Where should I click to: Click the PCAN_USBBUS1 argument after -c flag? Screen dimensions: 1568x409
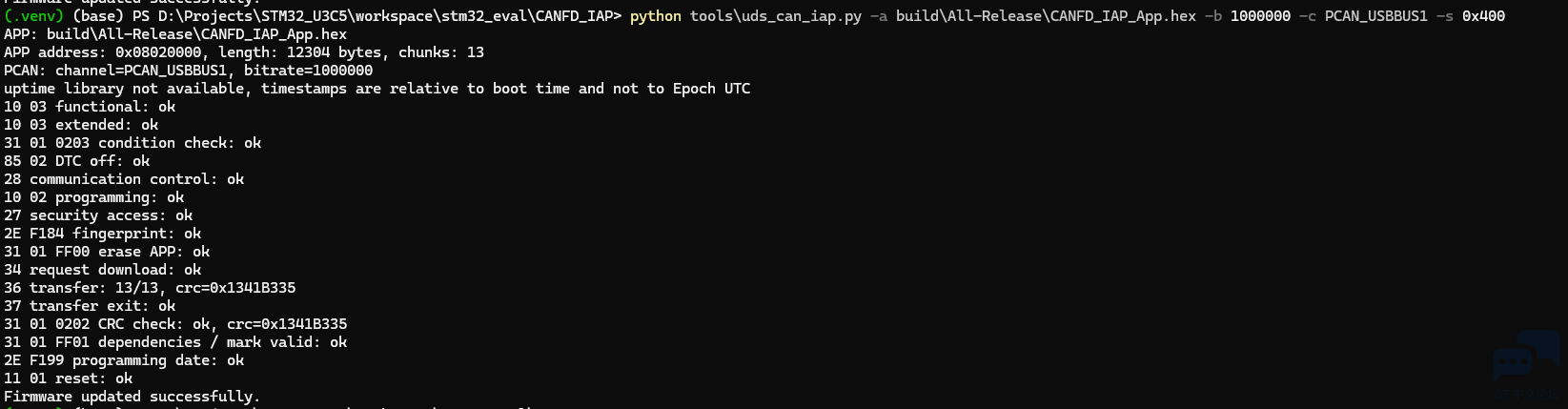(x=1376, y=16)
